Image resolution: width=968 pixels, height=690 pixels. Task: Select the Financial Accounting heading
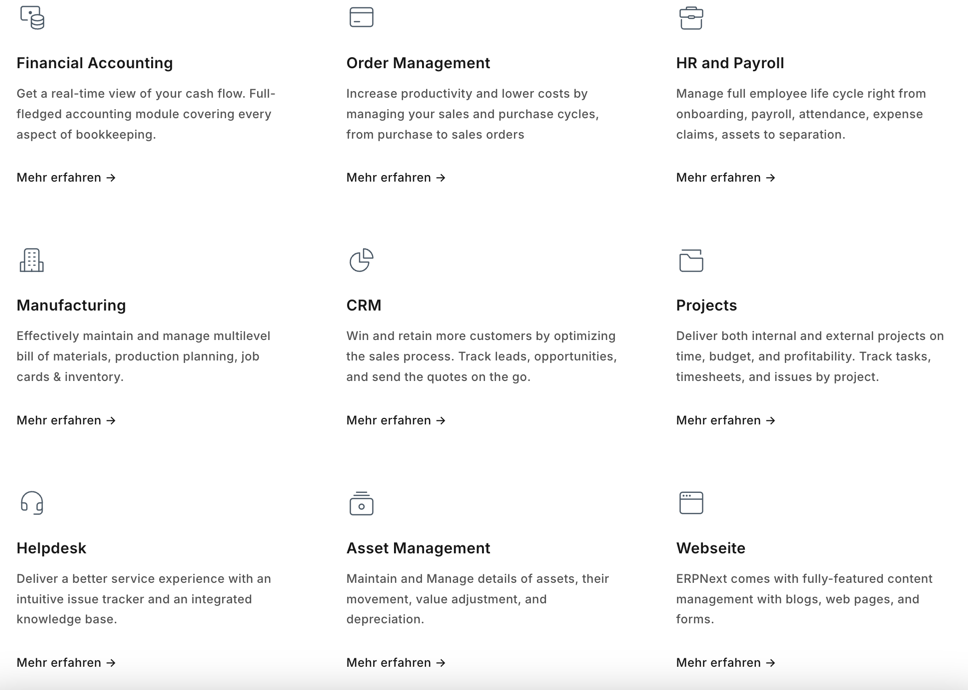point(94,63)
